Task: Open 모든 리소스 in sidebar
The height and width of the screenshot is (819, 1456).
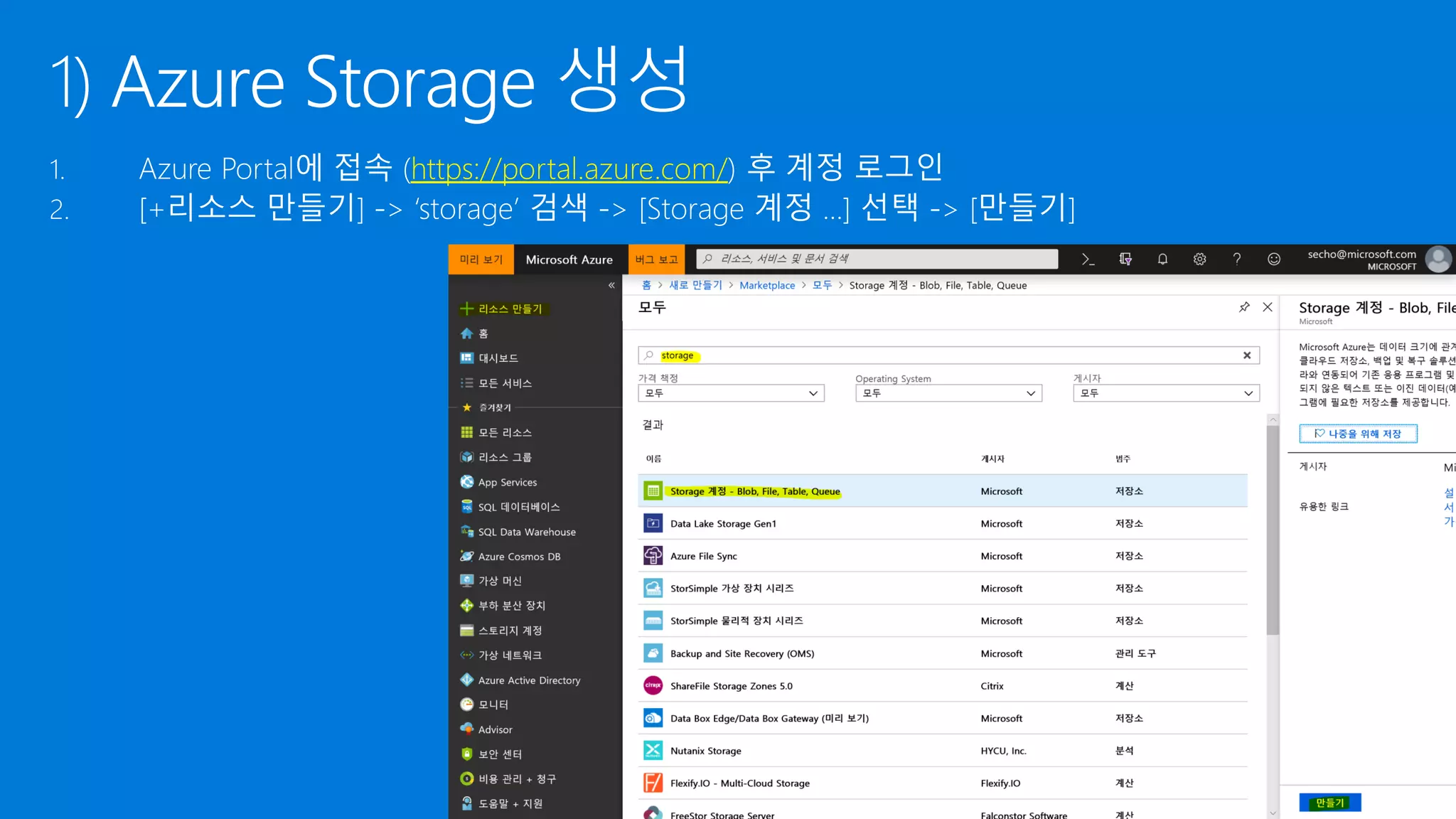Action: pos(496,432)
